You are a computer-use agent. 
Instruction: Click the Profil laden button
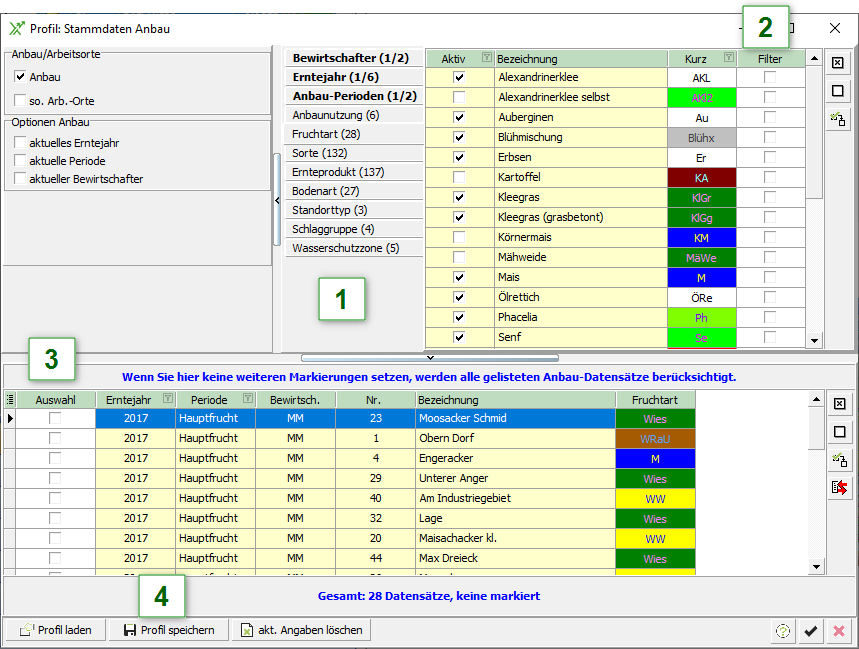pos(55,631)
